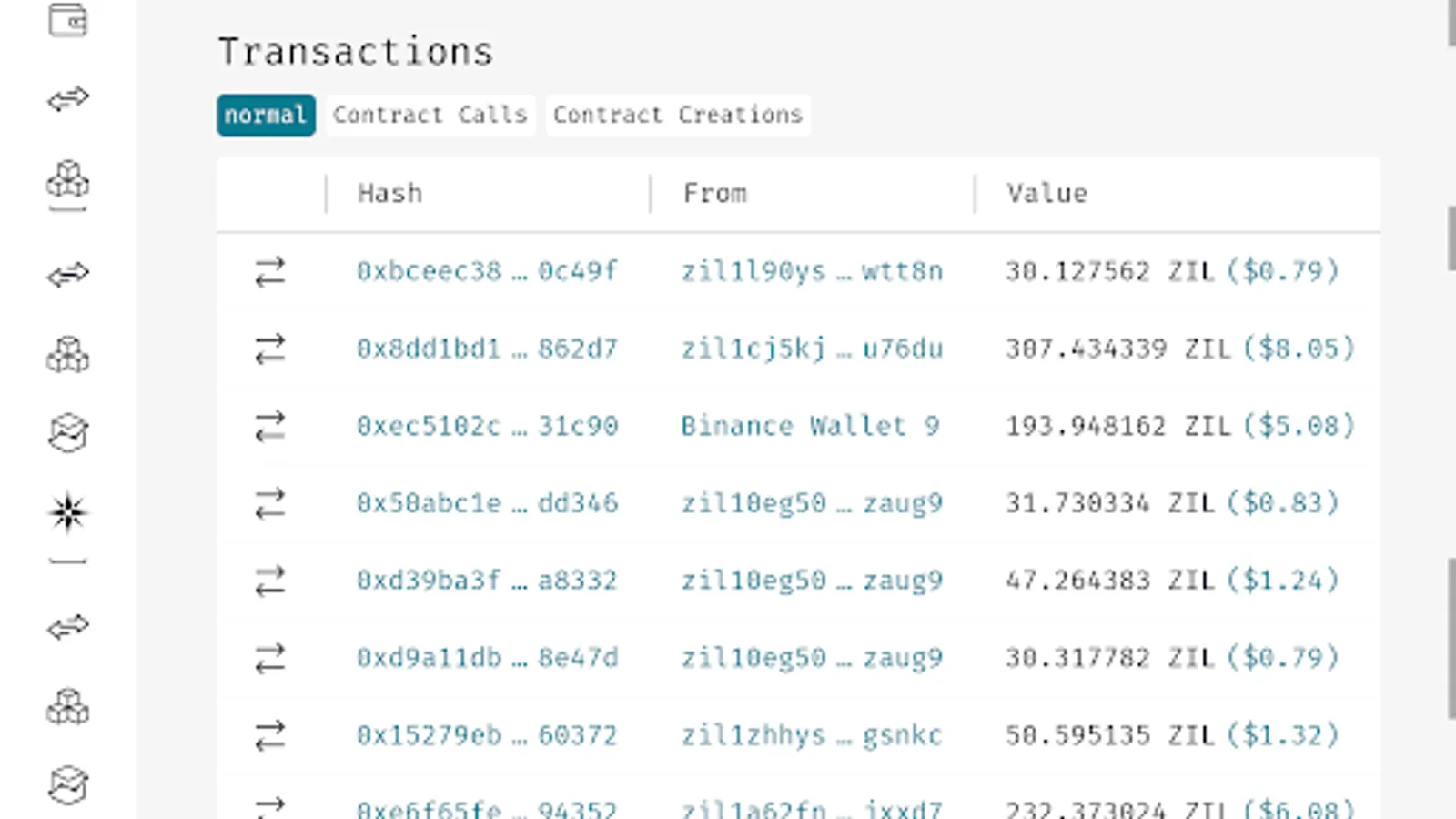Click the Hash column header
Screen dimensions: 1456x819
[389, 194]
